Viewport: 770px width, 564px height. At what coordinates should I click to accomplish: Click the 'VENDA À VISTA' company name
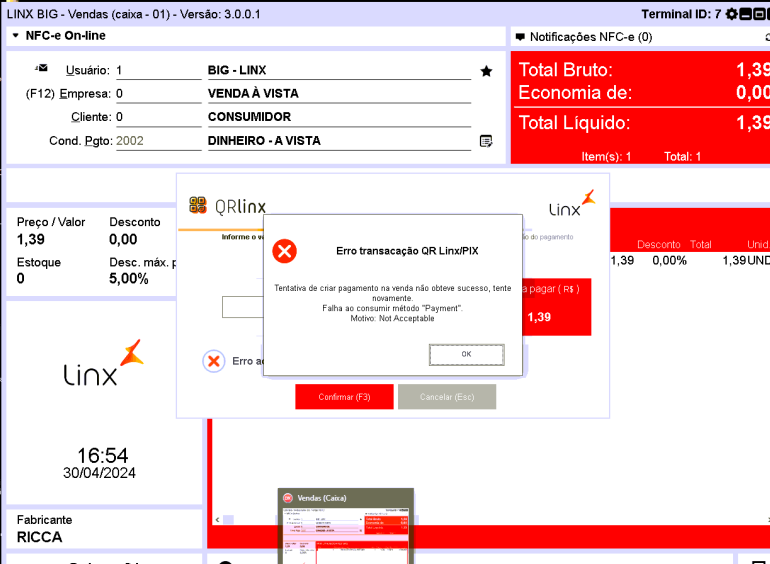coord(253,93)
